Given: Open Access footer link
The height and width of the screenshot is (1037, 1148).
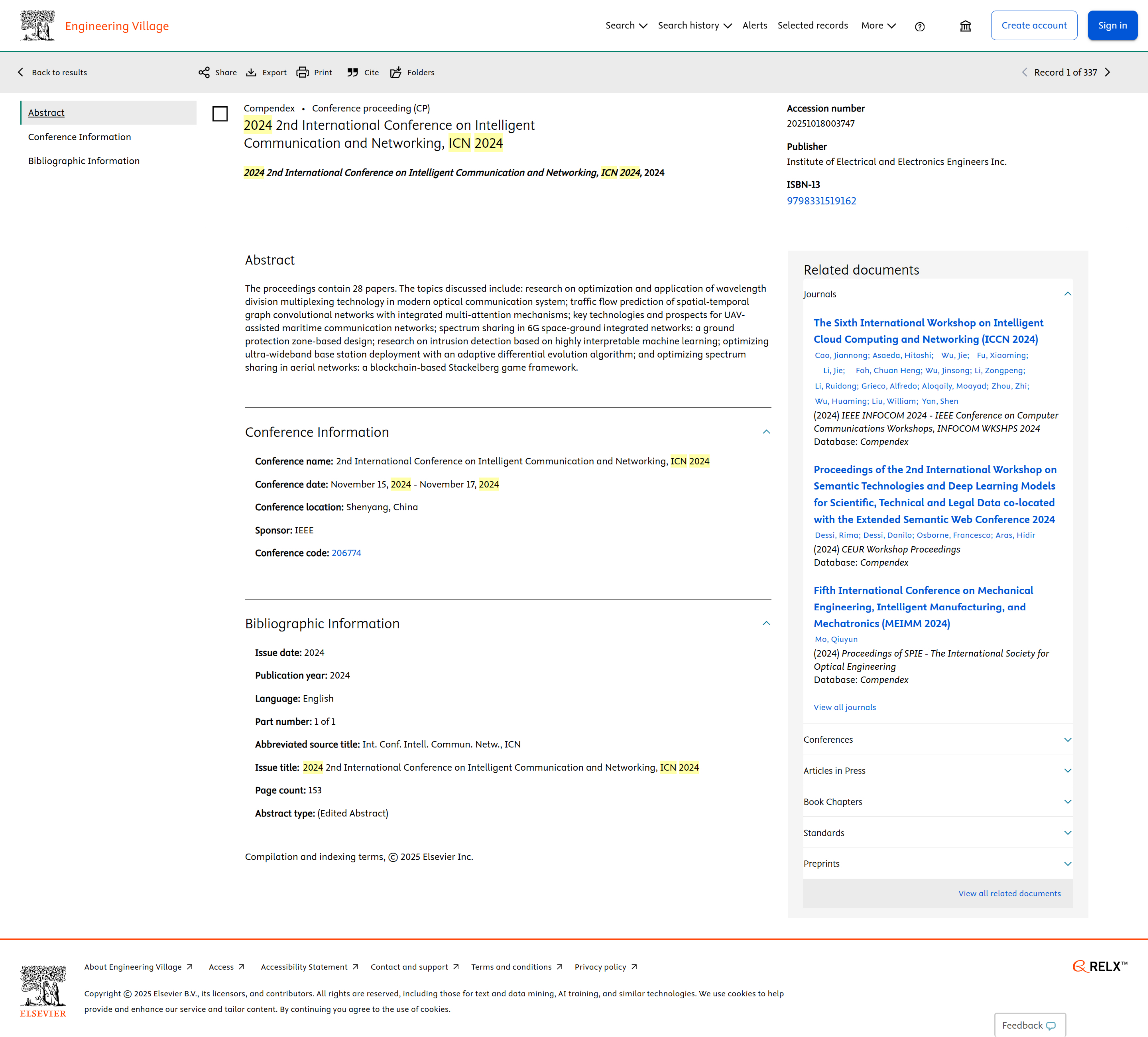Looking at the screenshot, I should click(x=227, y=967).
